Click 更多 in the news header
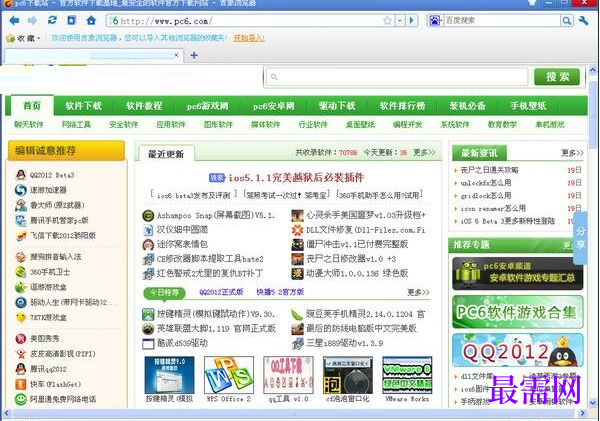 pos(572,153)
